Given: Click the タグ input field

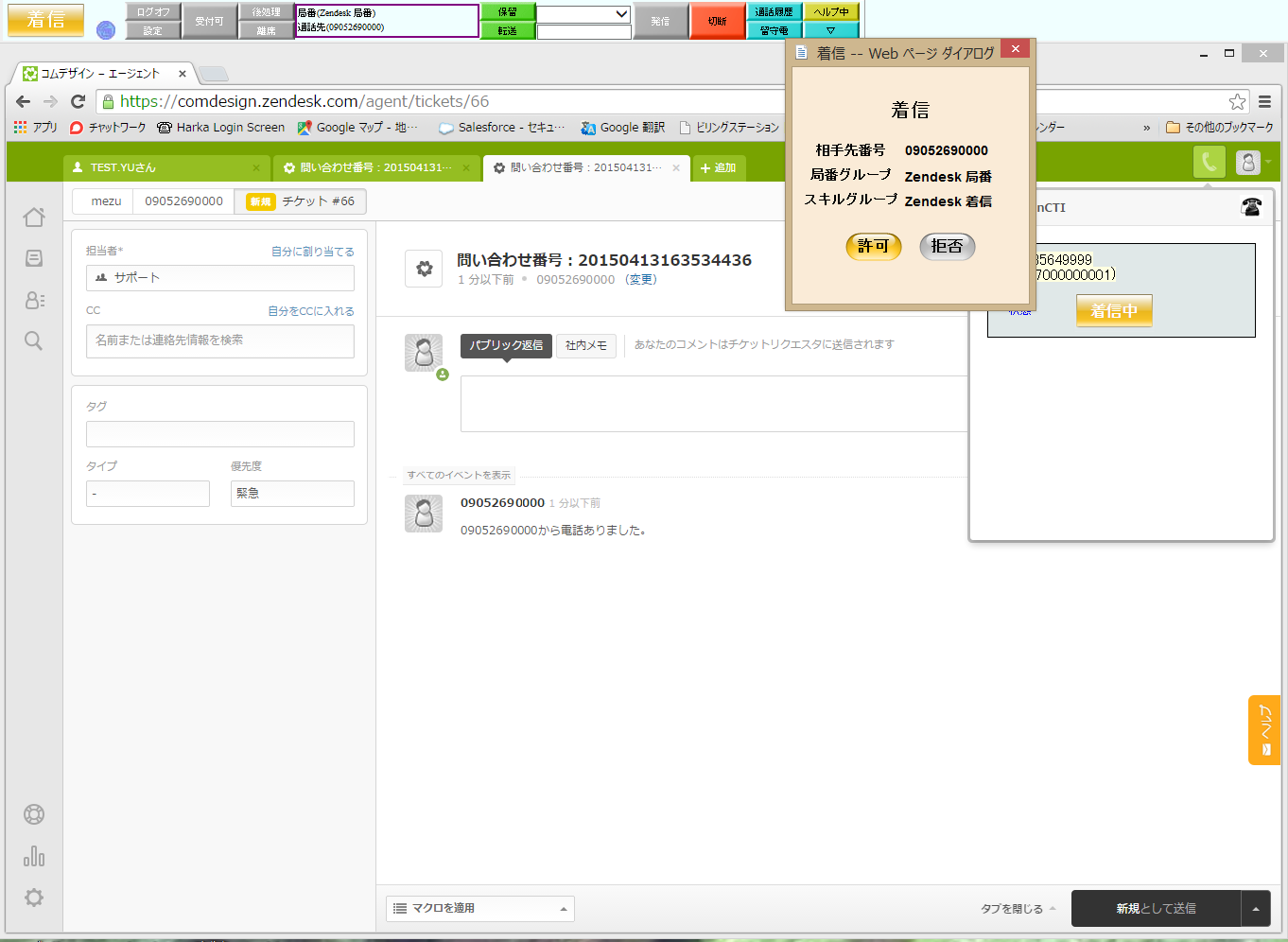Looking at the screenshot, I should 220,434.
